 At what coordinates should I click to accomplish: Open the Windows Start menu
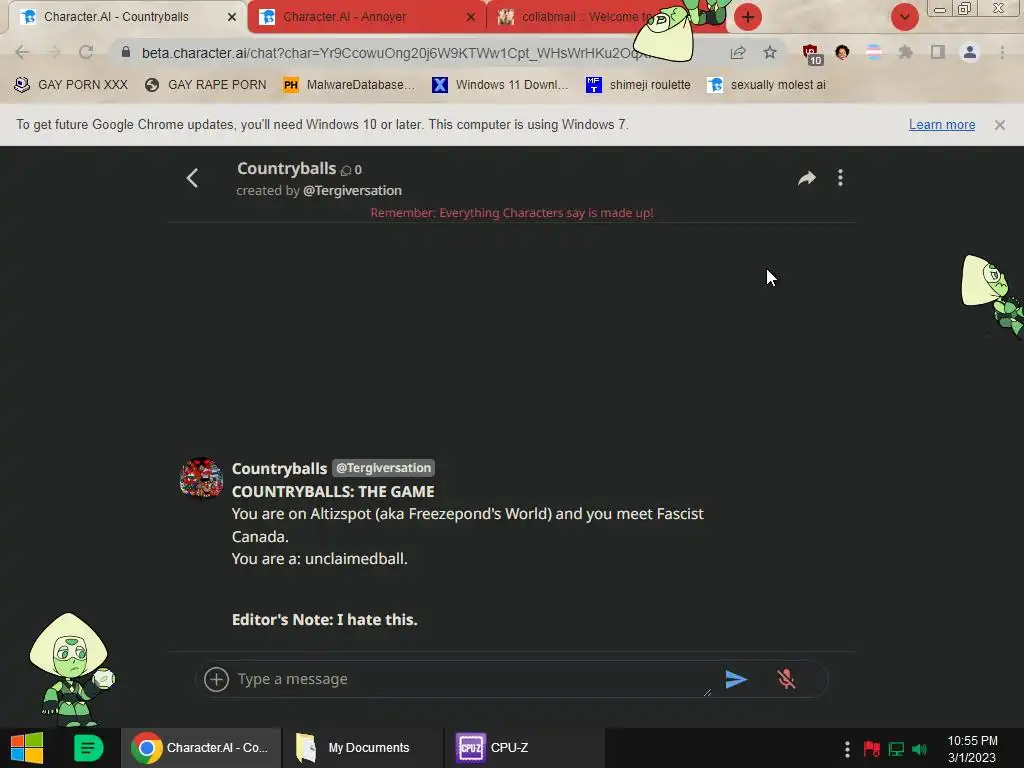tap(27, 748)
